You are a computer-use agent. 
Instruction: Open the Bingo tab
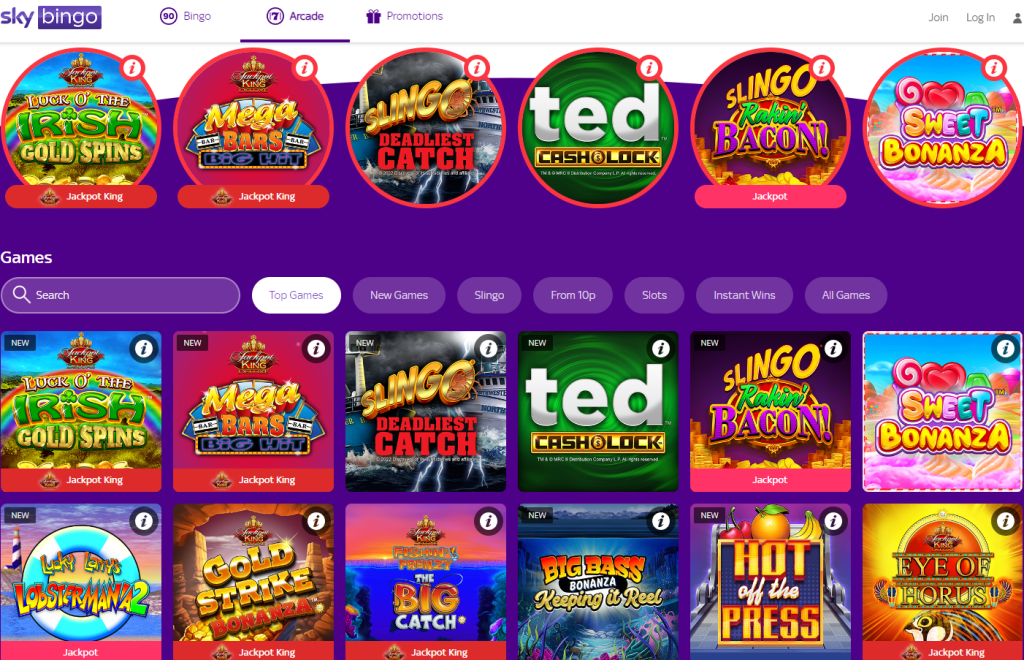point(186,16)
